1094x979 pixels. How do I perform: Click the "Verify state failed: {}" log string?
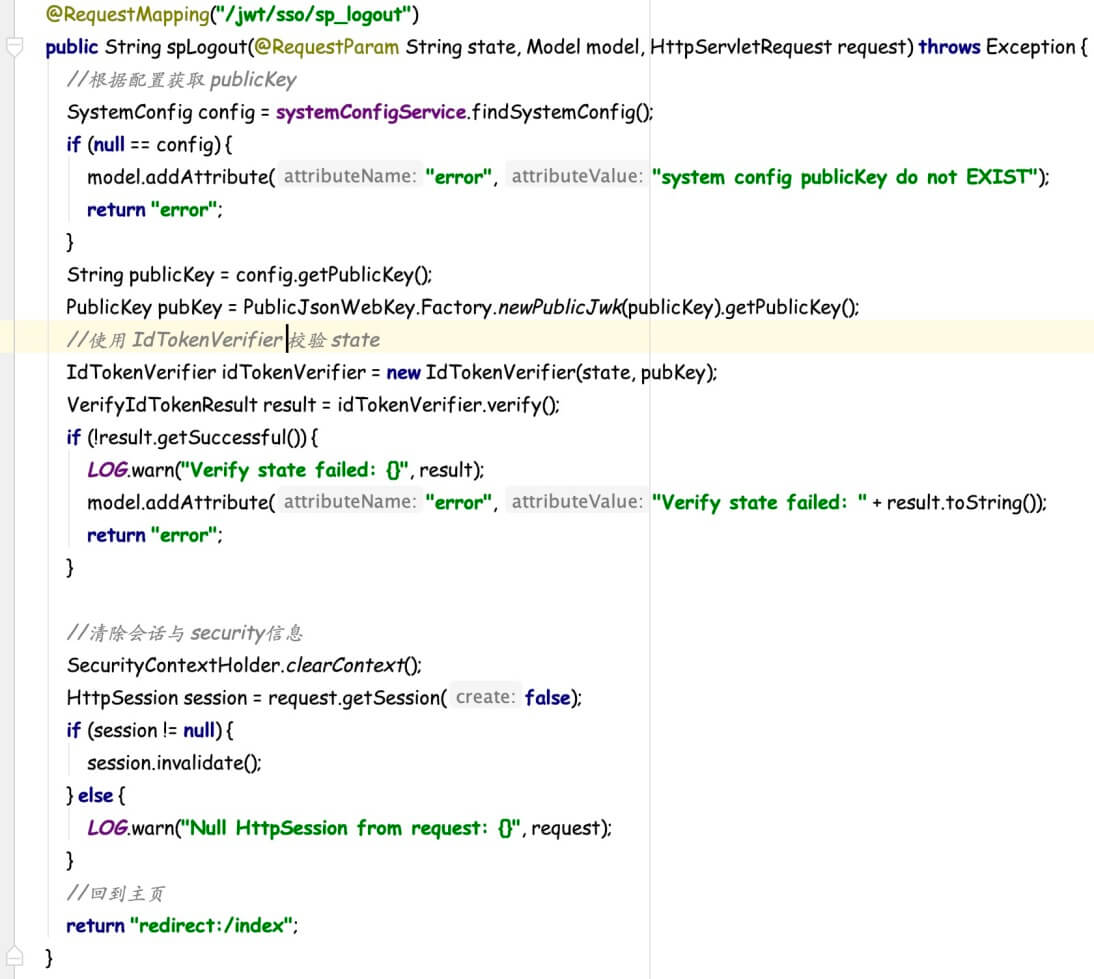(295, 470)
